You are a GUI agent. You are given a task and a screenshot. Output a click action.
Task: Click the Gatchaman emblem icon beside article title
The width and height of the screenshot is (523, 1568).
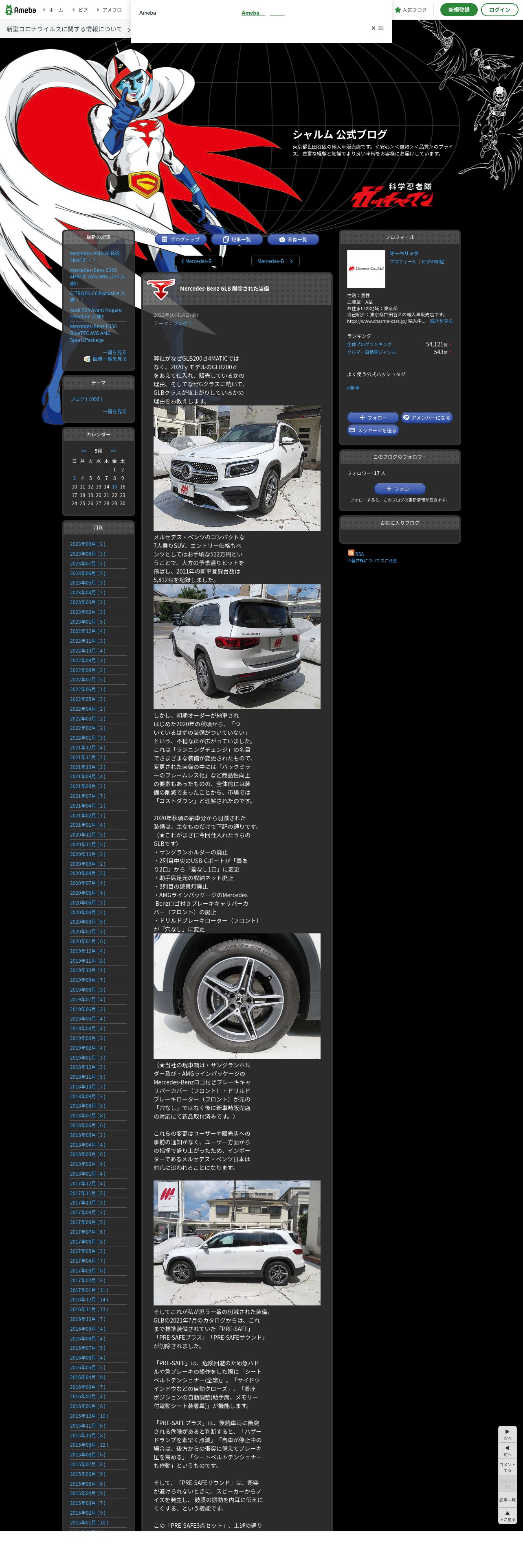[x=161, y=289]
